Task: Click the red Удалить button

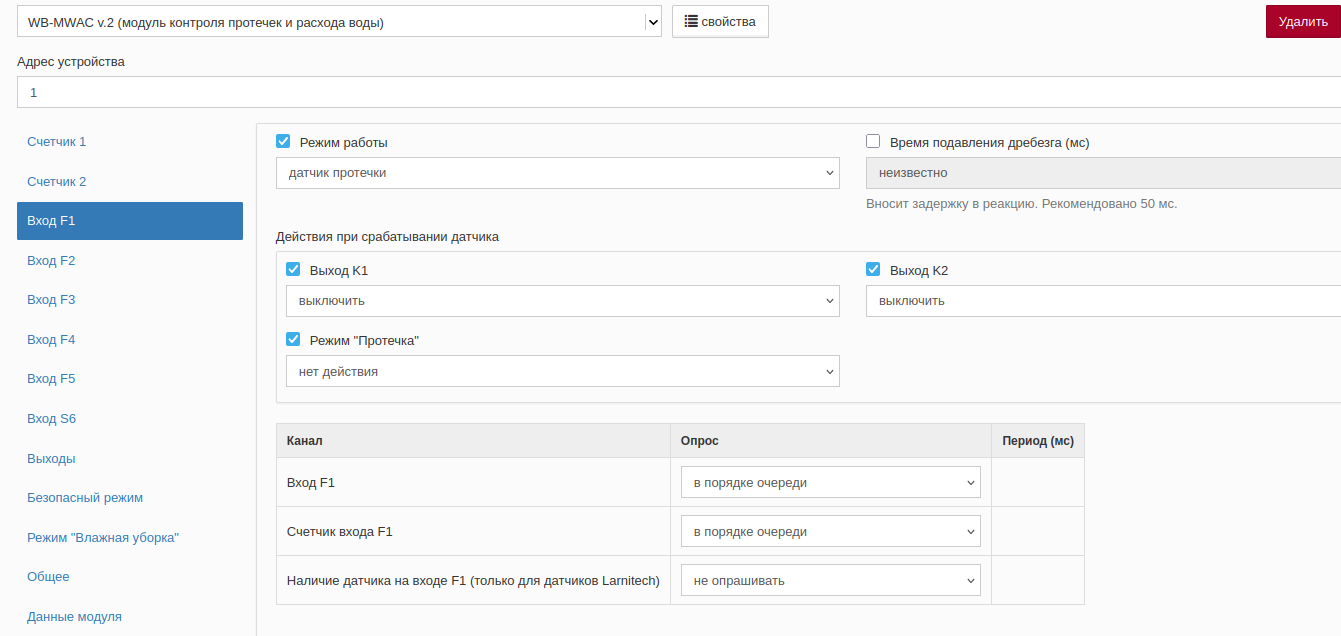Action: pyautogui.click(x=1303, y=21)
